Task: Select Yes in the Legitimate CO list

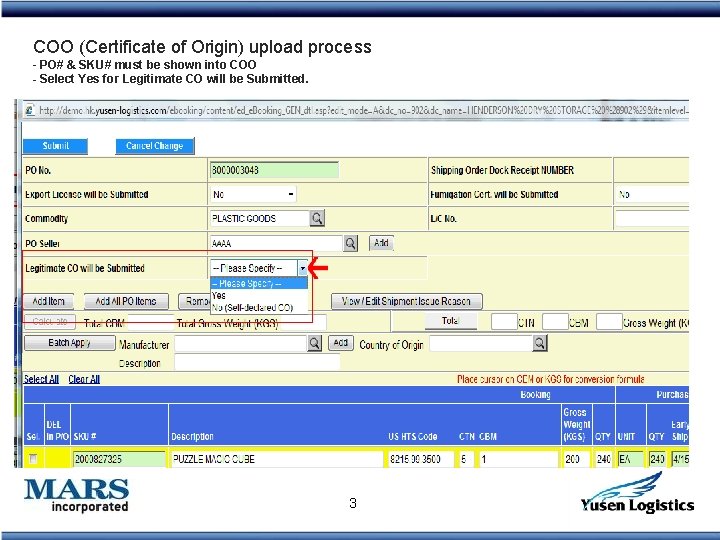Action: tap(259, 296)
